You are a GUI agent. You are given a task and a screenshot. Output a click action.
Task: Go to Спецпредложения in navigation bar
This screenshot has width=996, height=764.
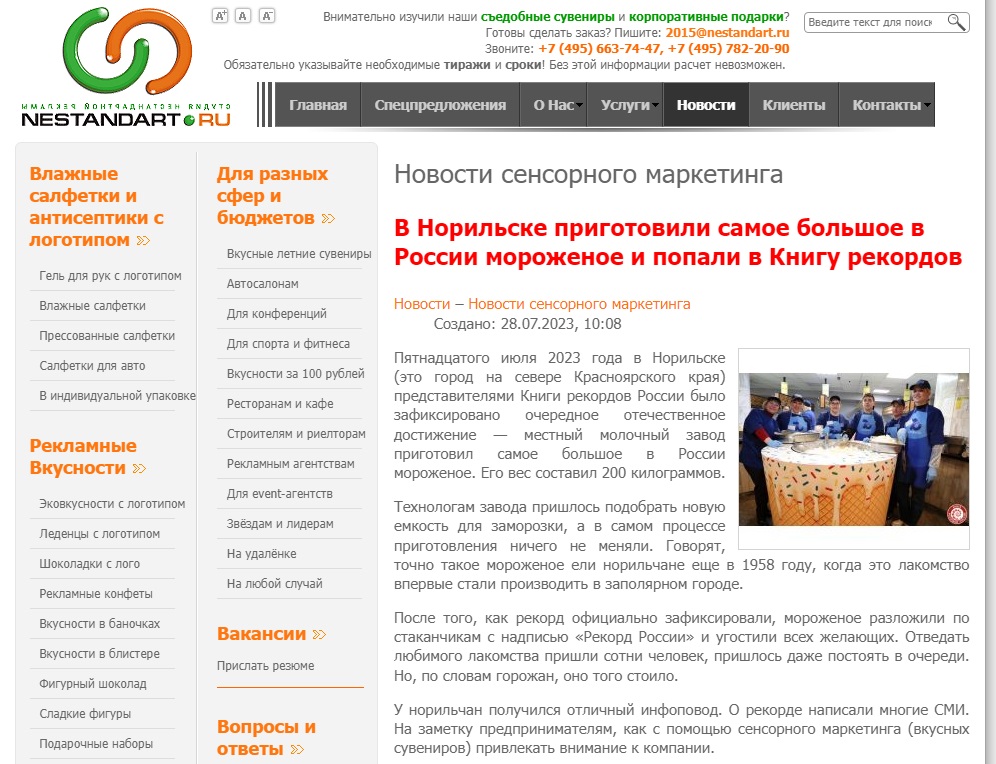(x=440, y=105)
